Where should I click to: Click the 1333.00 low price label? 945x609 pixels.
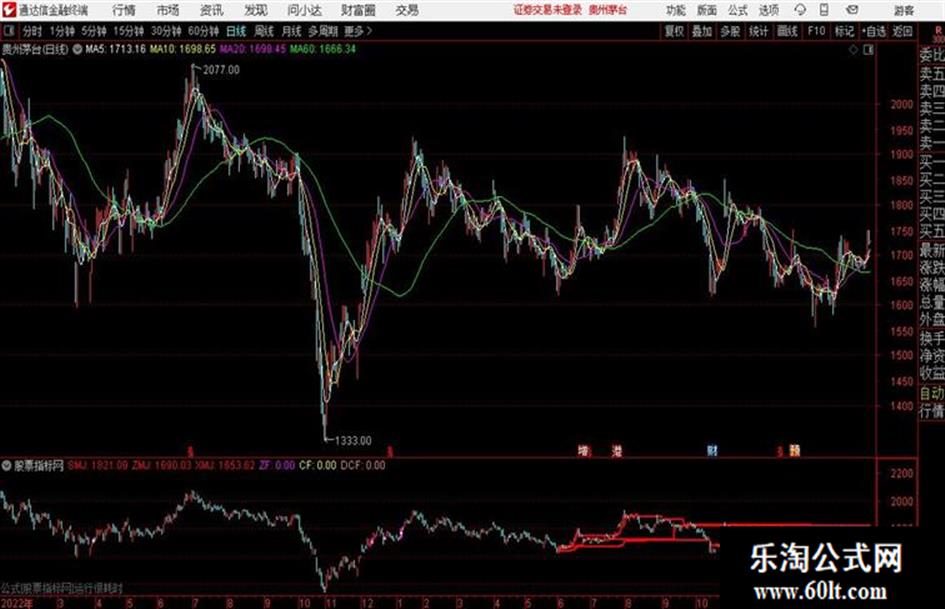pyautogui.click(x=353, y=441)
